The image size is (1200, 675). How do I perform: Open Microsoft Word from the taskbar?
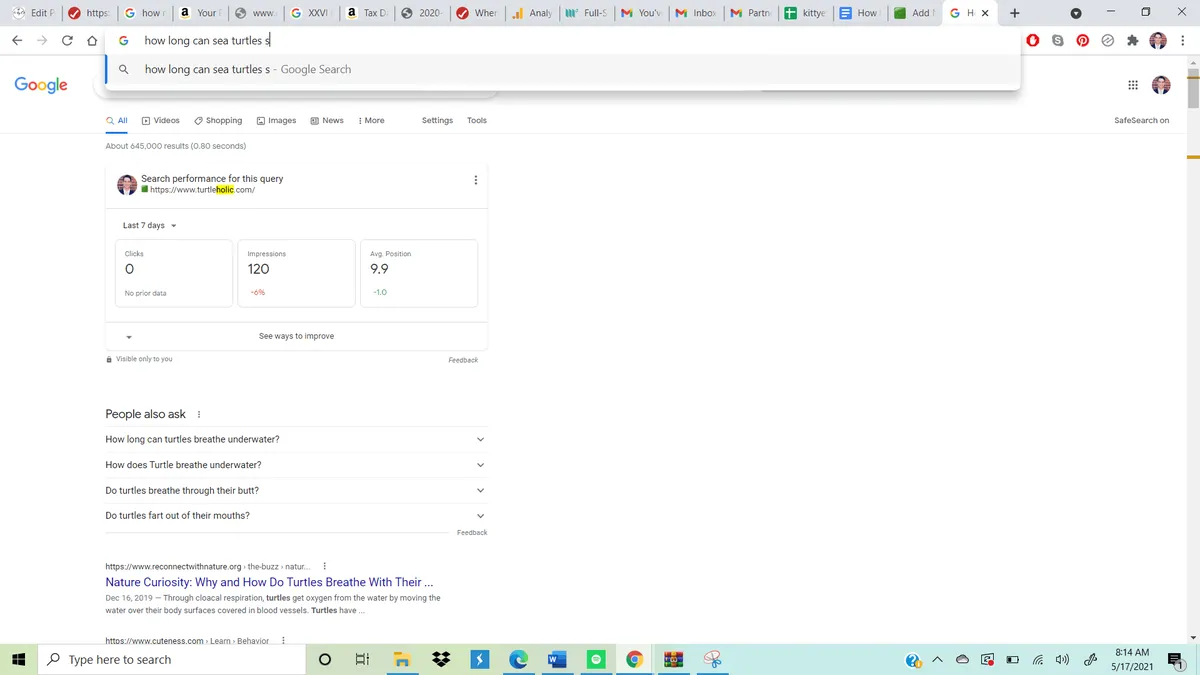557,660
